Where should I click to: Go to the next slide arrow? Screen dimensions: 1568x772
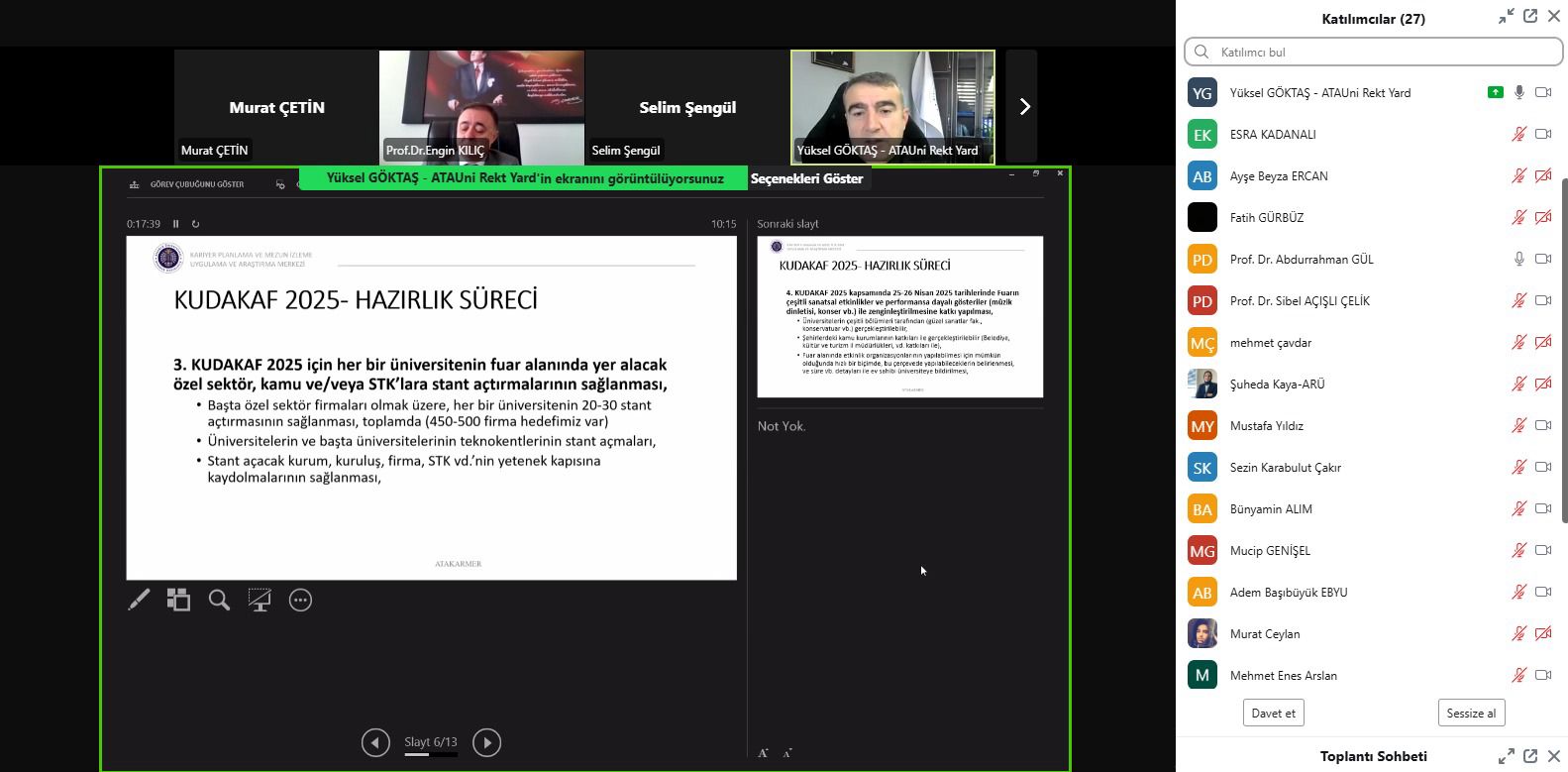coord(486,742)
